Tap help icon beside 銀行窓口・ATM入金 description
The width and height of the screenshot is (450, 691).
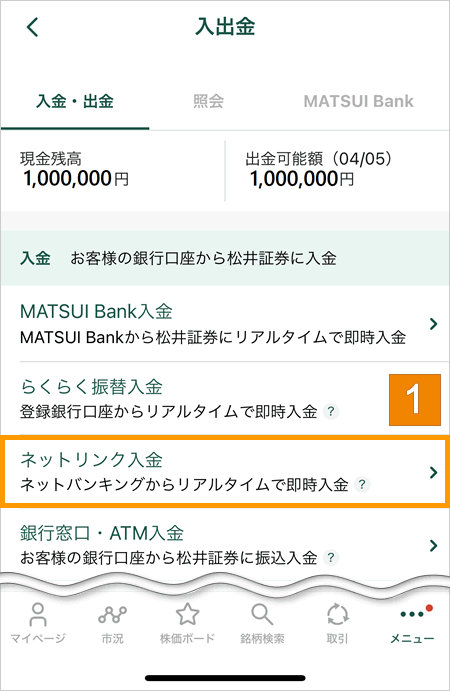click(331, 558)
